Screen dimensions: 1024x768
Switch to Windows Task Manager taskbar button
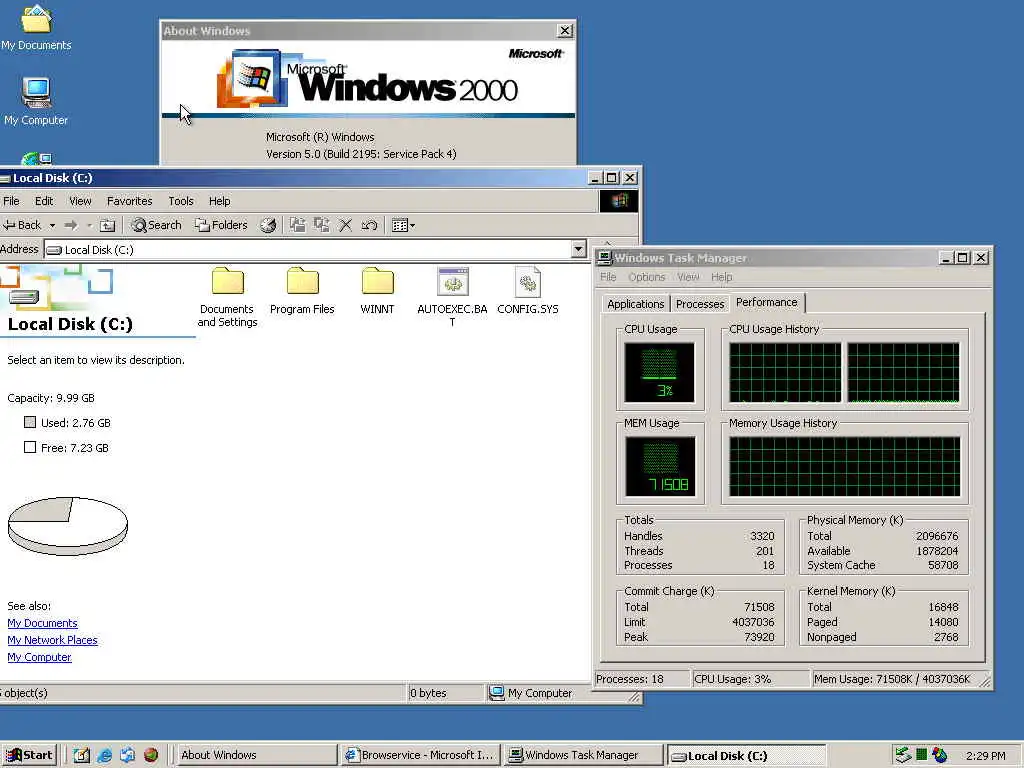[x=584, y=755]
